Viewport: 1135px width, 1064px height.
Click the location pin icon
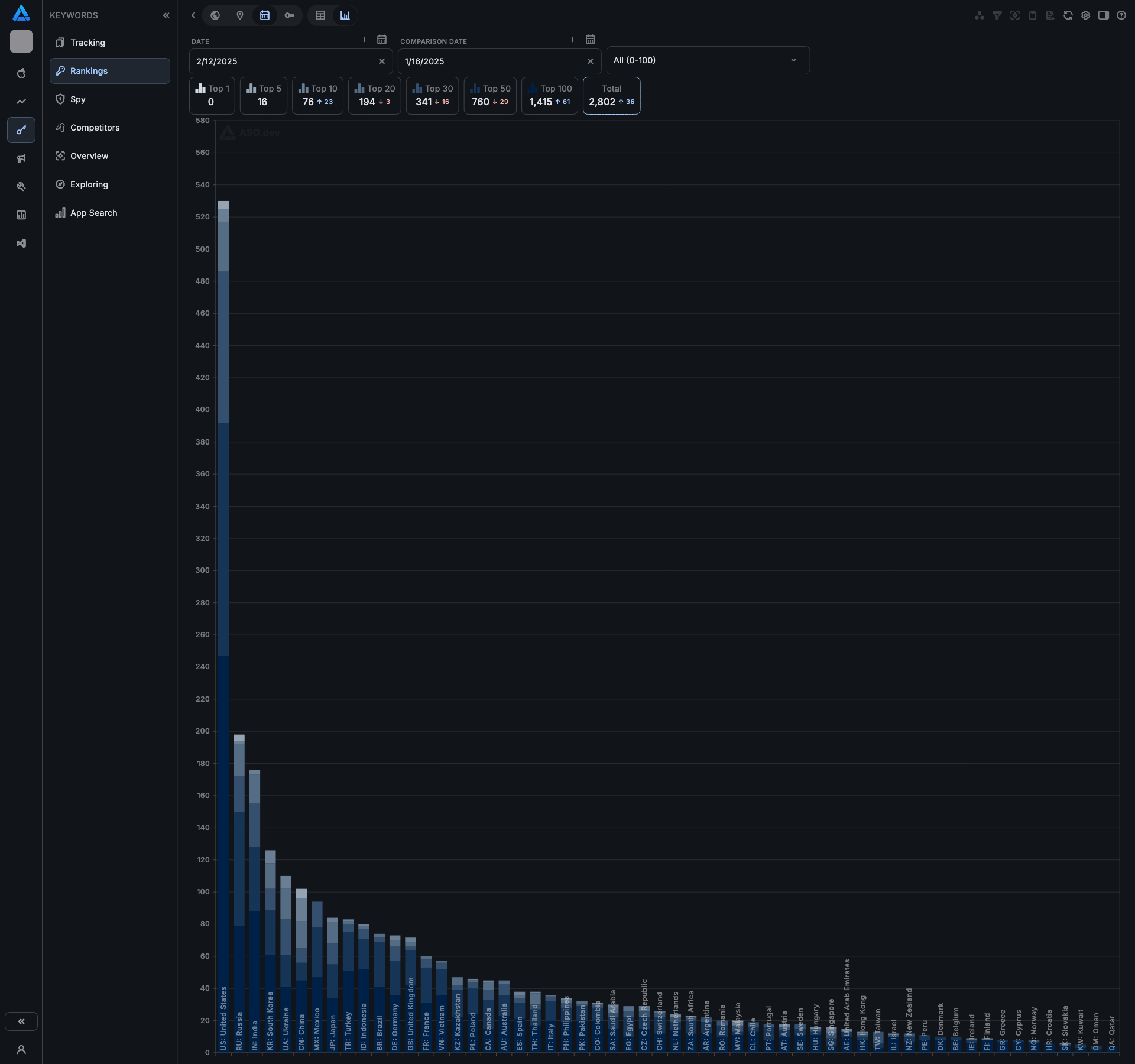[240, 15]
